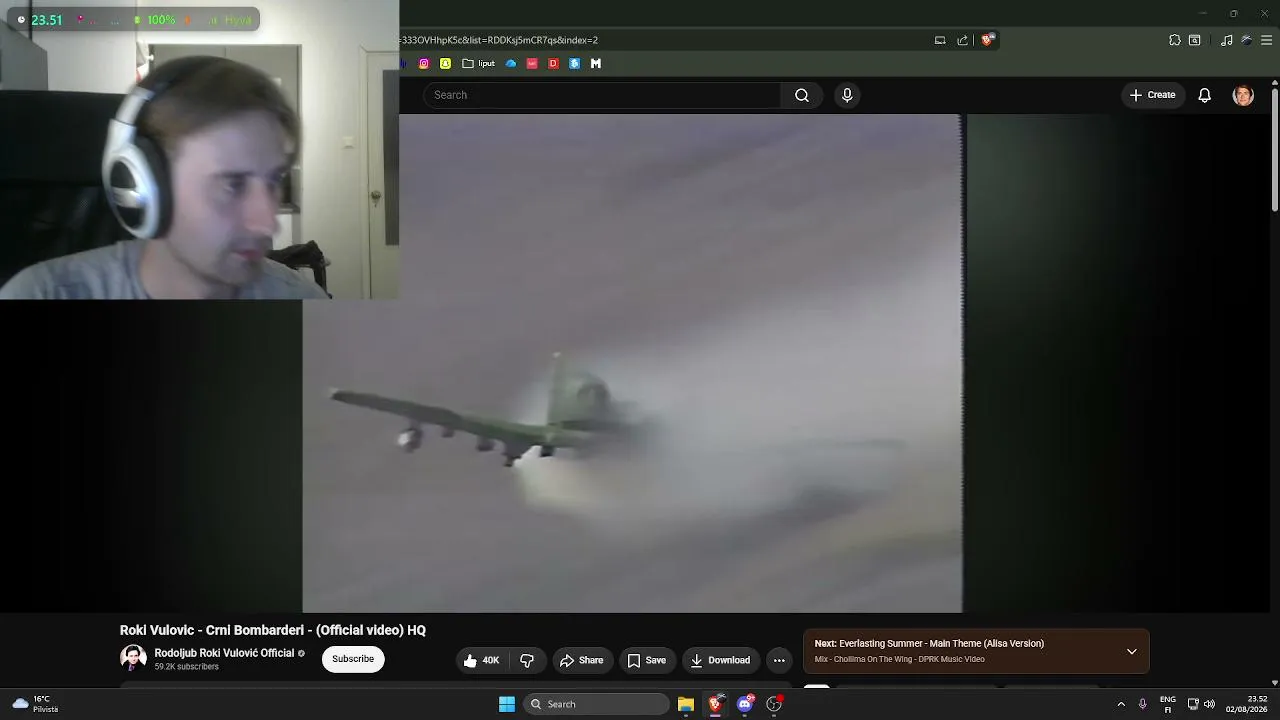Click the video player showing the bomber plane
The height and width of the screenshot is (720, 1280).
632,363
